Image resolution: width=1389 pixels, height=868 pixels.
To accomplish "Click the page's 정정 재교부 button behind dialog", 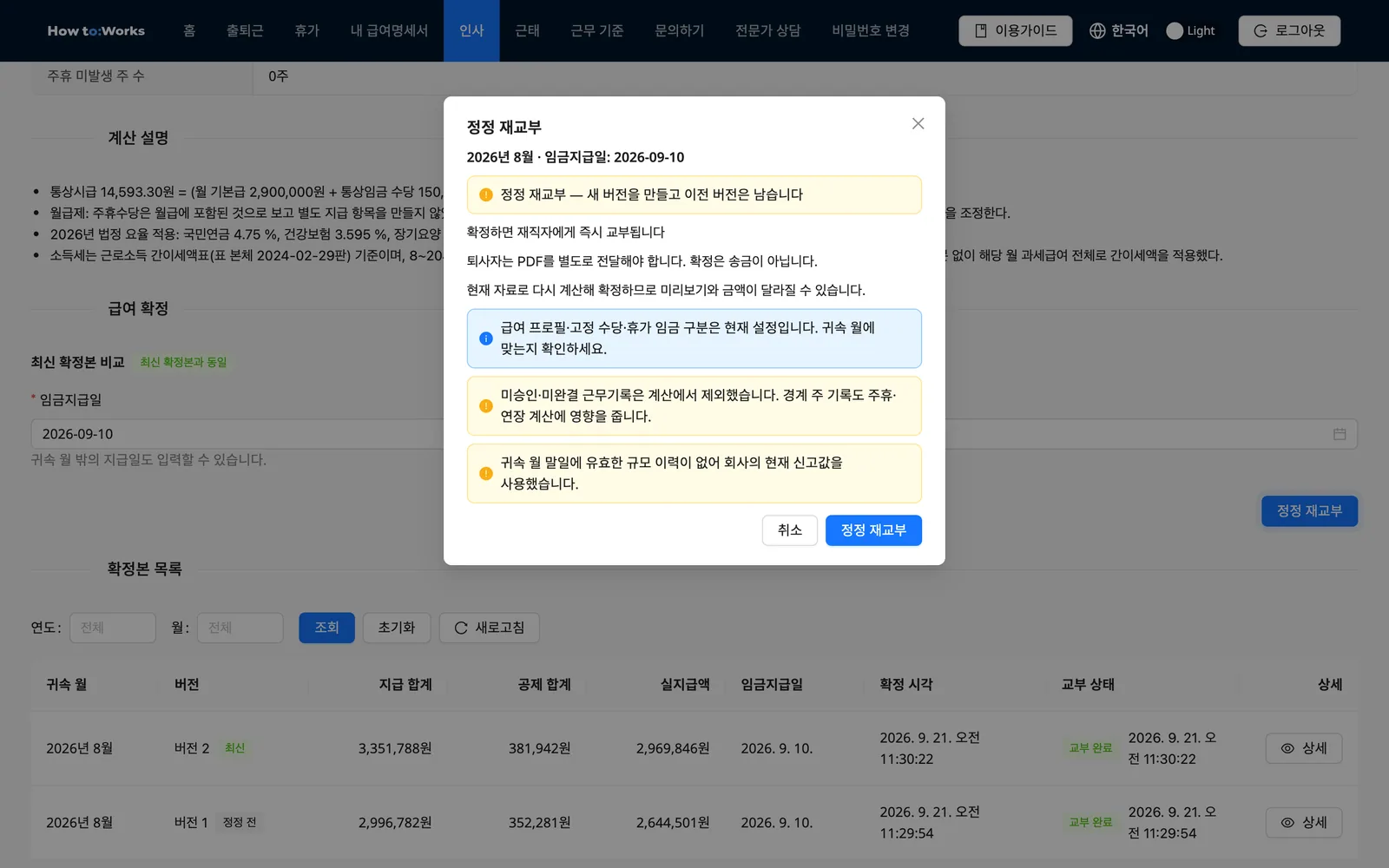I will [x=1309, y=511].
